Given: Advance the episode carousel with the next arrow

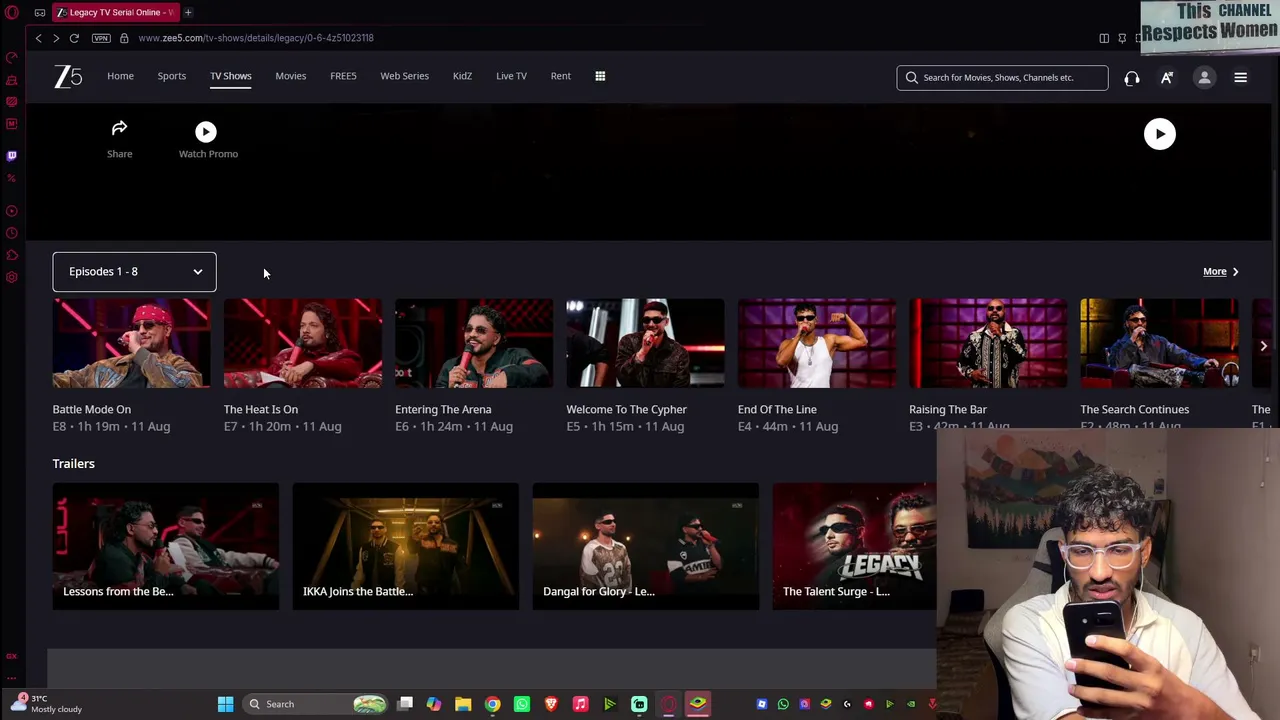Looking at the screenshot, I should tap(1263, 346).
